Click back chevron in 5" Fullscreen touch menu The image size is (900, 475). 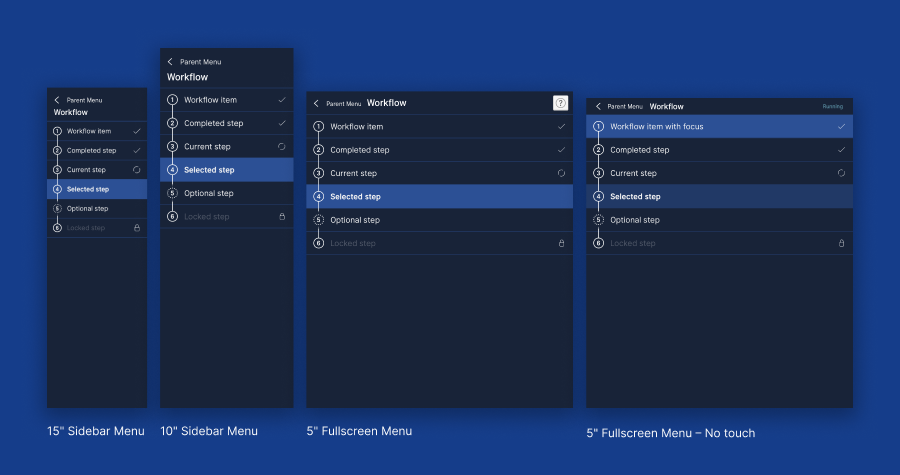317,103
